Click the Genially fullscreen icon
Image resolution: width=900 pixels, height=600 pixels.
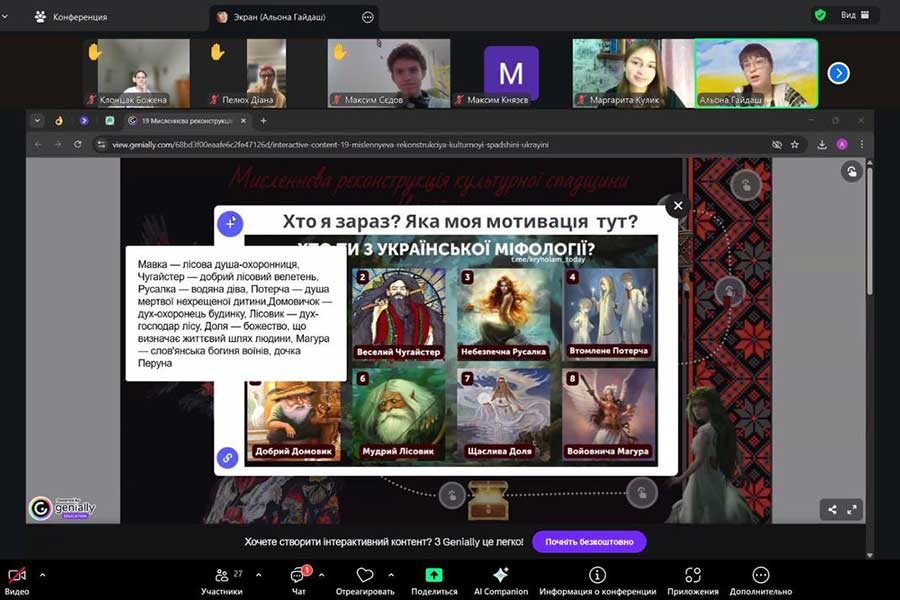pos(852,509)
